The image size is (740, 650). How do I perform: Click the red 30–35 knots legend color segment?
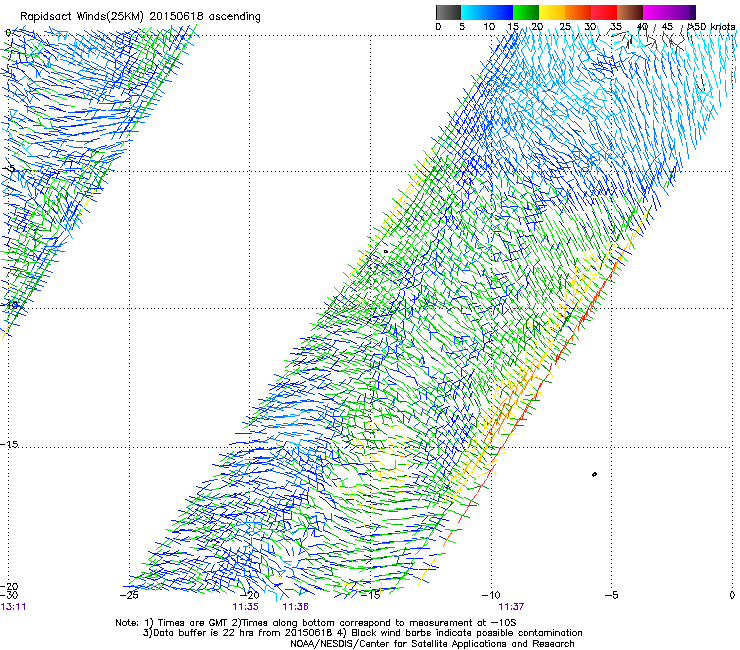click(604, 12)
